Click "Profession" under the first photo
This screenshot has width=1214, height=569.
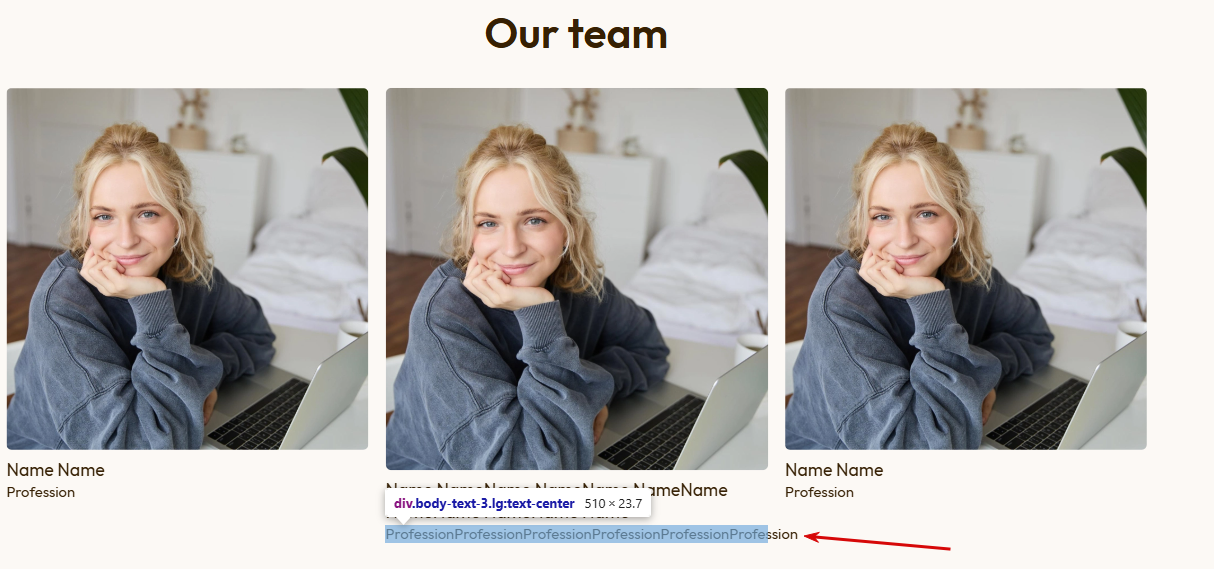pos(41,492)
